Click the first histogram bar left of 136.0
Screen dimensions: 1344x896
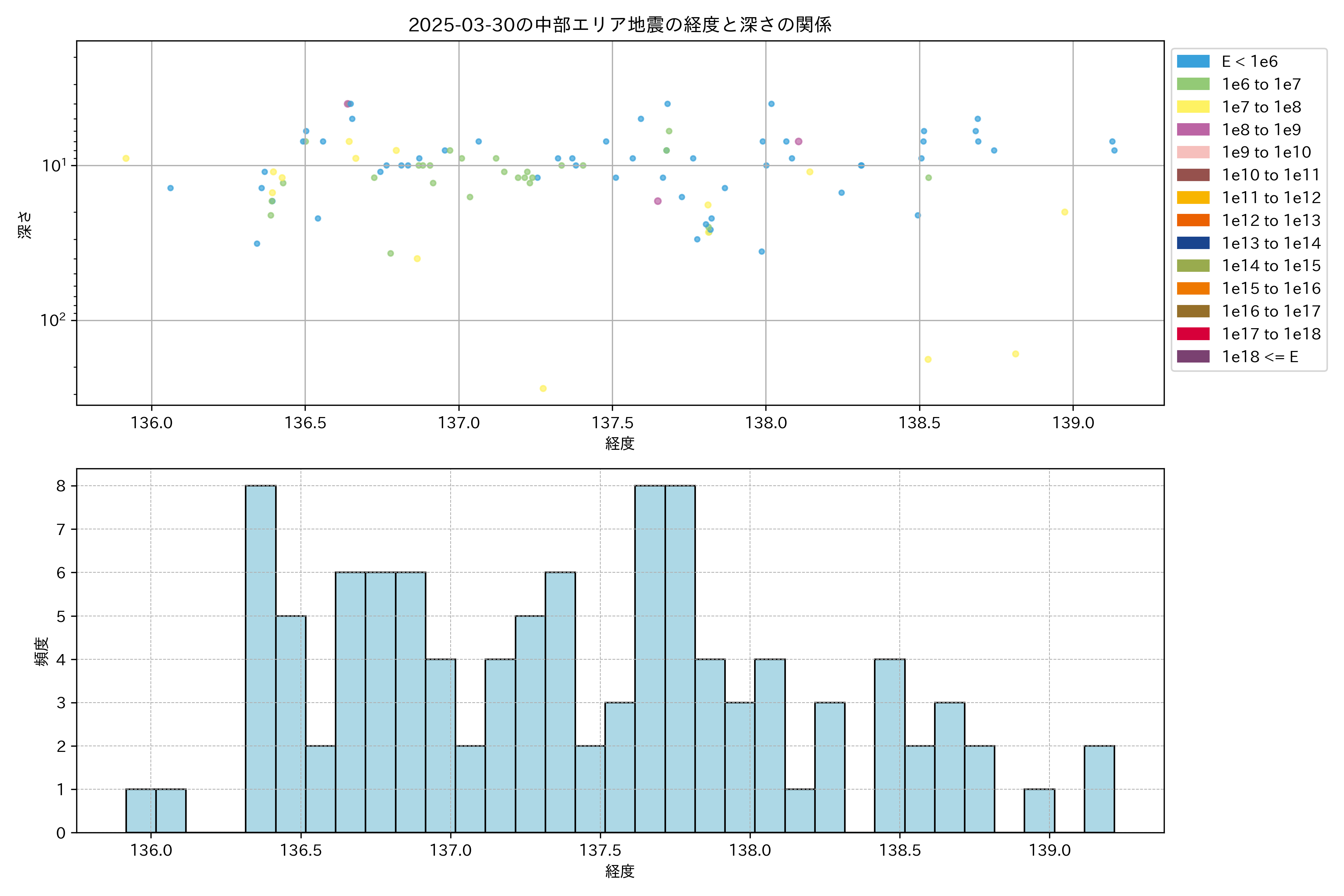[141, 810]
